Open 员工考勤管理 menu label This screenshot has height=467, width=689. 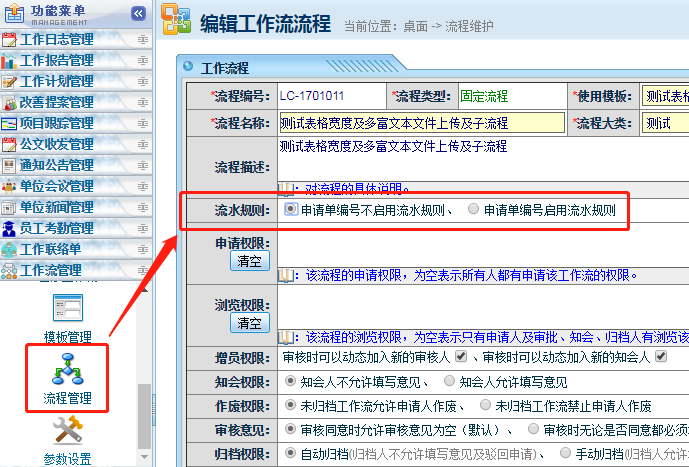57,228
